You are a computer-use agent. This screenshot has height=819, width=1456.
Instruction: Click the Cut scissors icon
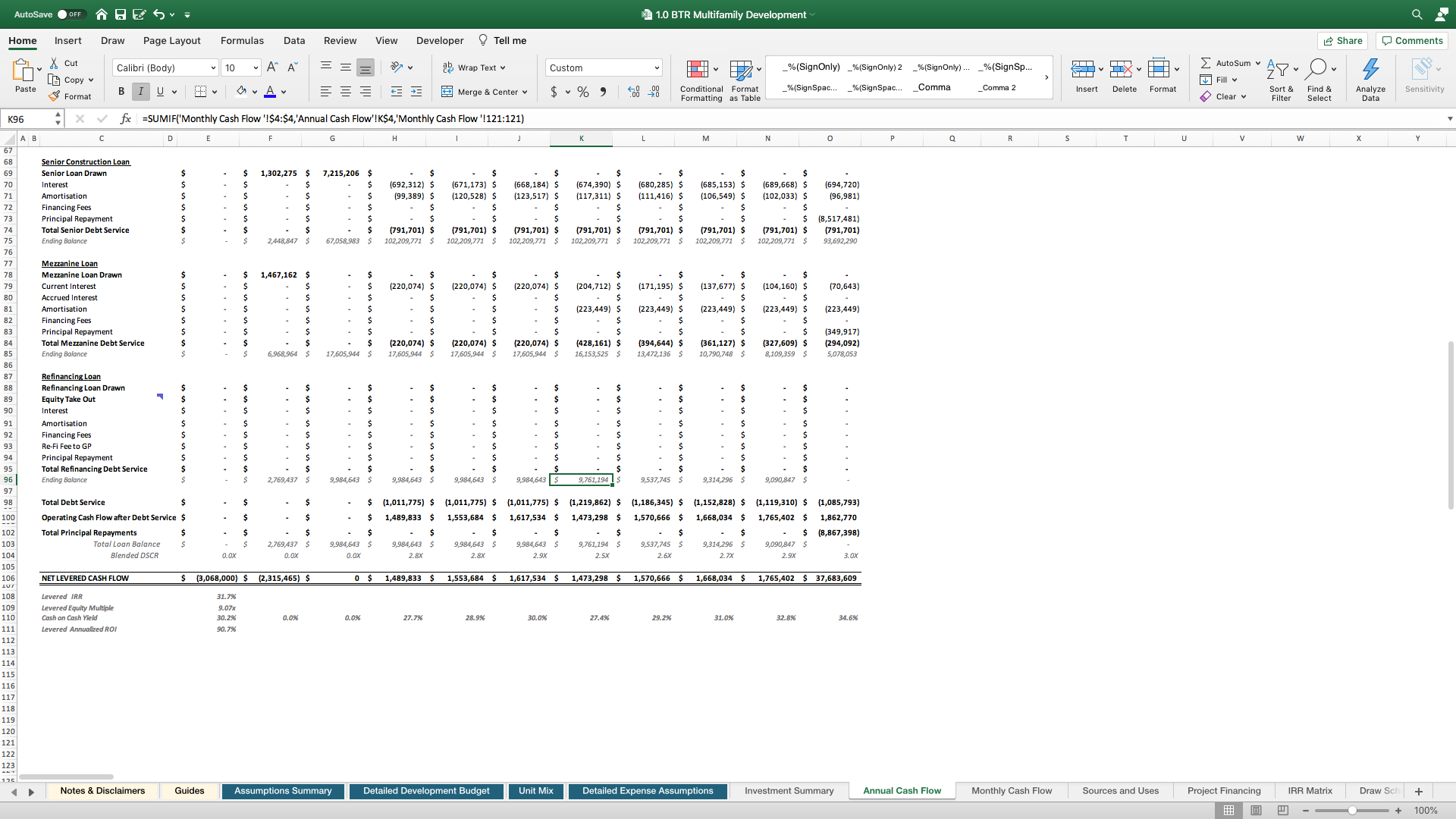tap(54, 63)
